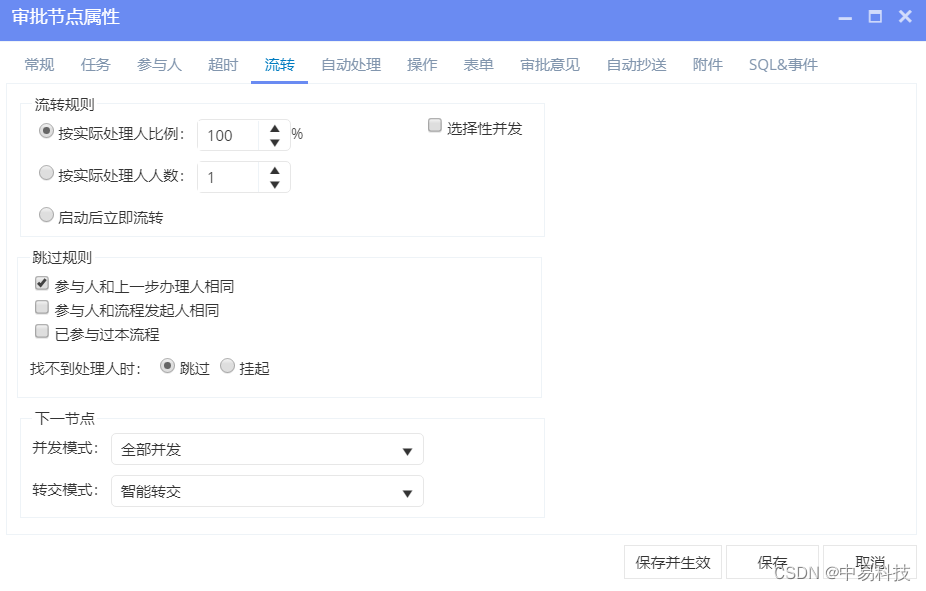Viewport: 926px width, 591px height.
Task: Click the 保存并生效 button
Action: pyautogui.click(x=673, y=562)
